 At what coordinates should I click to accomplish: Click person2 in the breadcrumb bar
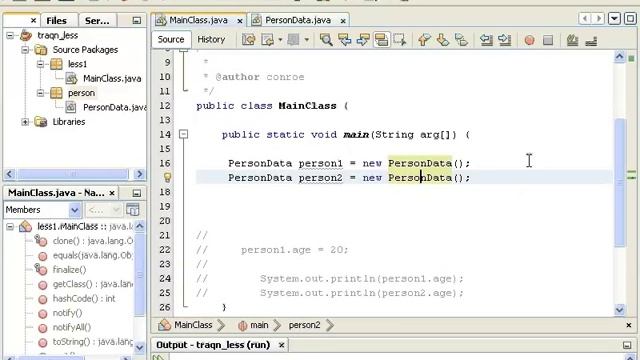(x=304, y=325)
